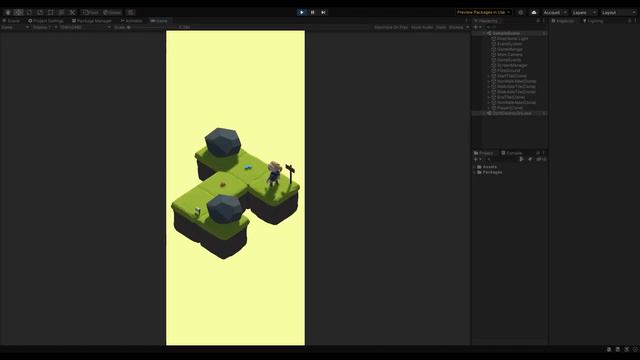Expand the EndTile(Clone) object
This screenshot has height=360, width=640.
tap(489, 98)
